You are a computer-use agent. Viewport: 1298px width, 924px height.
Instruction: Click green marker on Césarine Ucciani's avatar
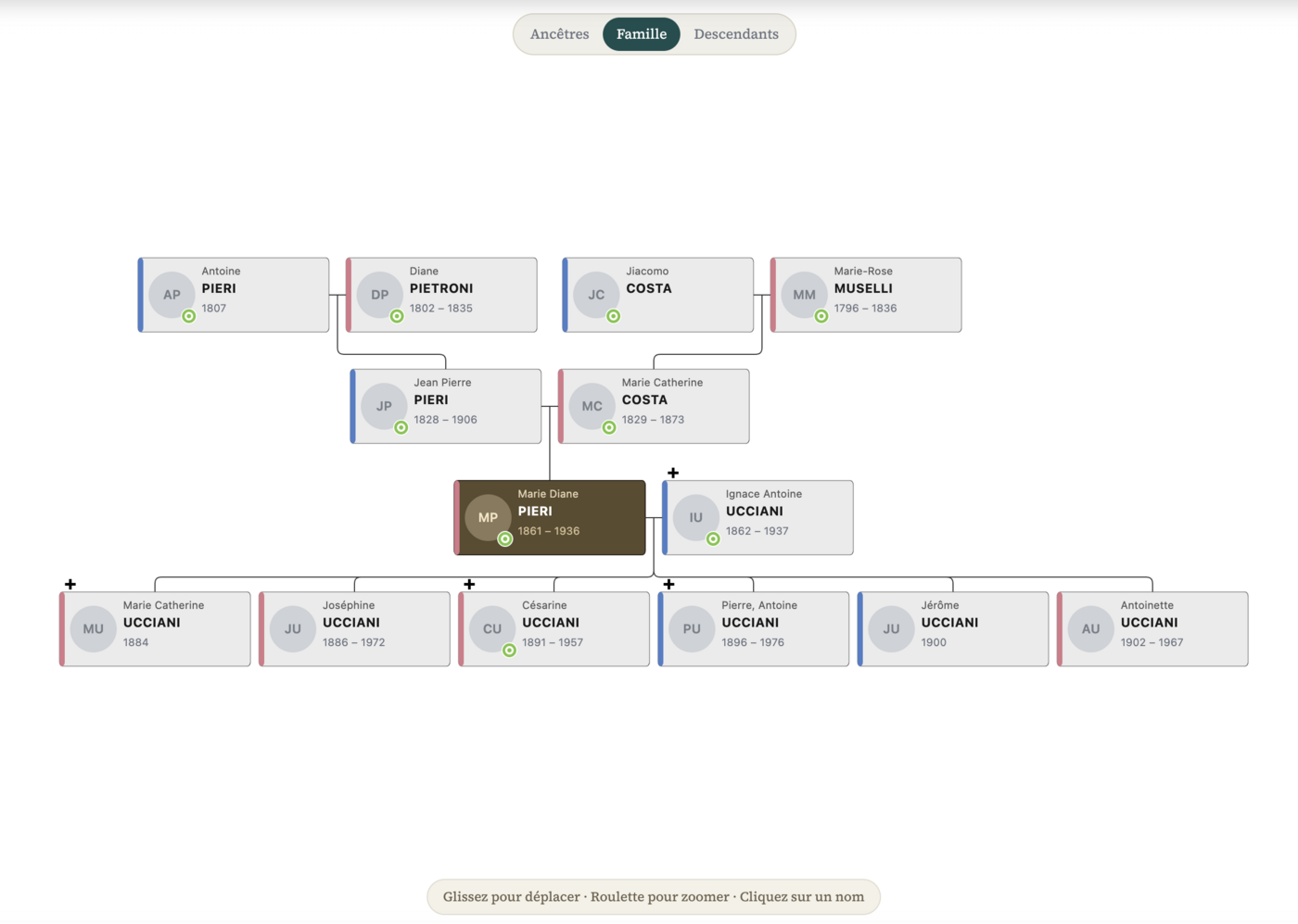(509, 650)
